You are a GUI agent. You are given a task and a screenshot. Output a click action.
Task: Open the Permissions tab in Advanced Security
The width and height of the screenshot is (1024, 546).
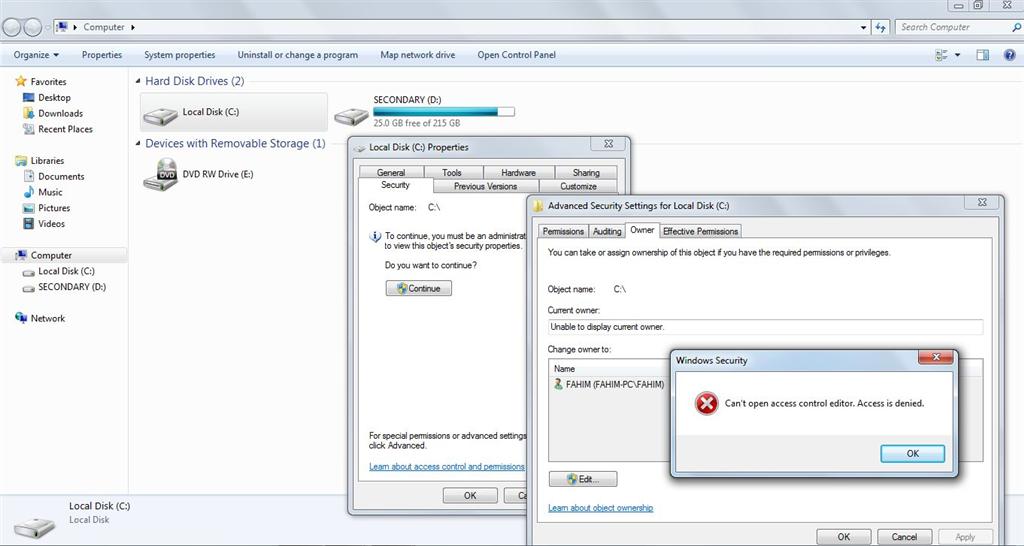tap(563, 231)
